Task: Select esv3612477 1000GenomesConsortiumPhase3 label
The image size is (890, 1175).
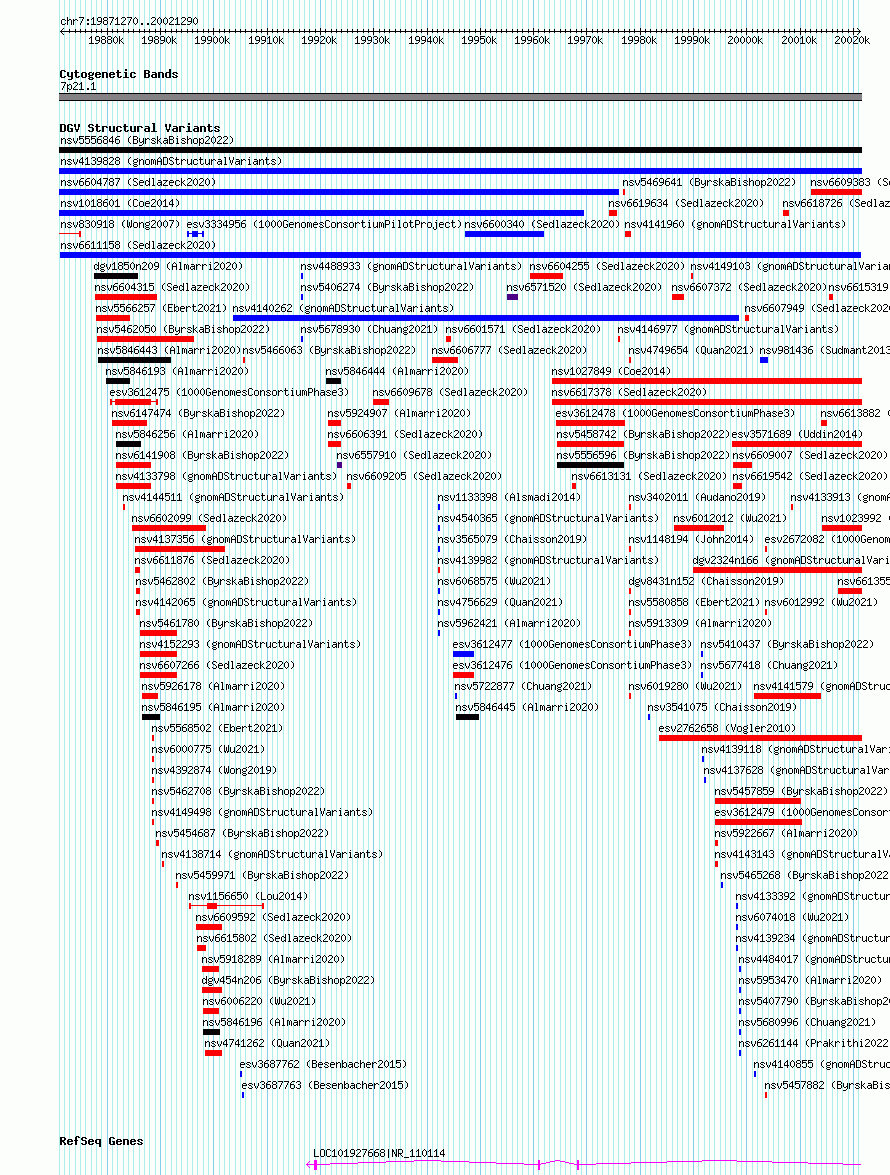Action: click(572, 644)
